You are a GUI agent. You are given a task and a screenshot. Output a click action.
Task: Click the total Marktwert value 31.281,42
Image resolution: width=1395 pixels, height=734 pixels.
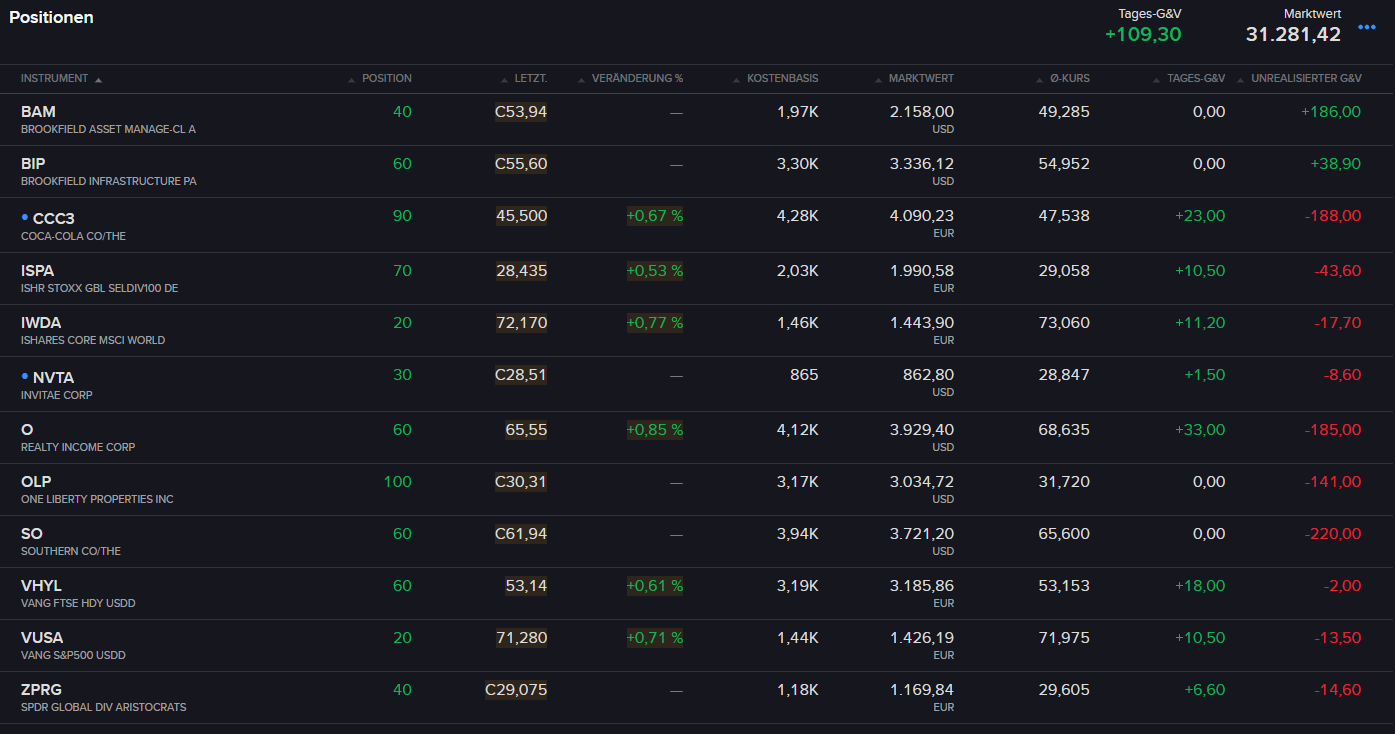point(1292,34)
